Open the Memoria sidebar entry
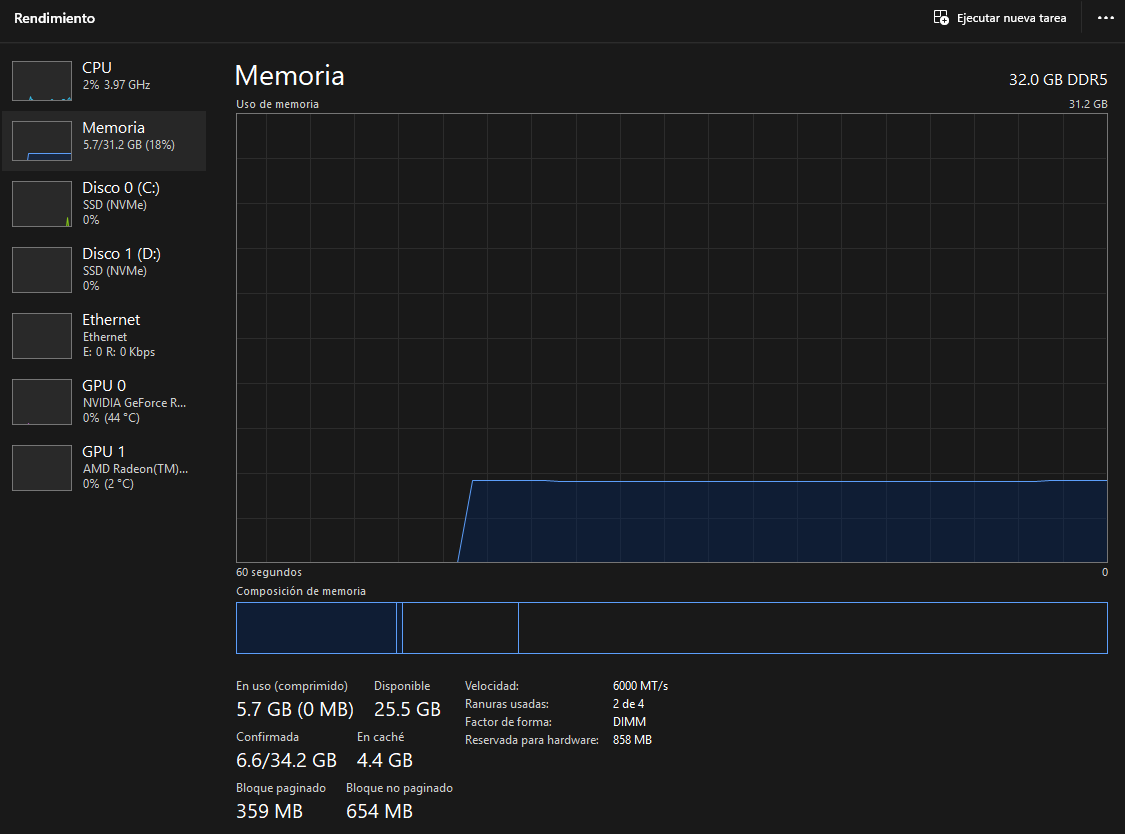Screen dimensions: 1125x834 tap(104, 141)
